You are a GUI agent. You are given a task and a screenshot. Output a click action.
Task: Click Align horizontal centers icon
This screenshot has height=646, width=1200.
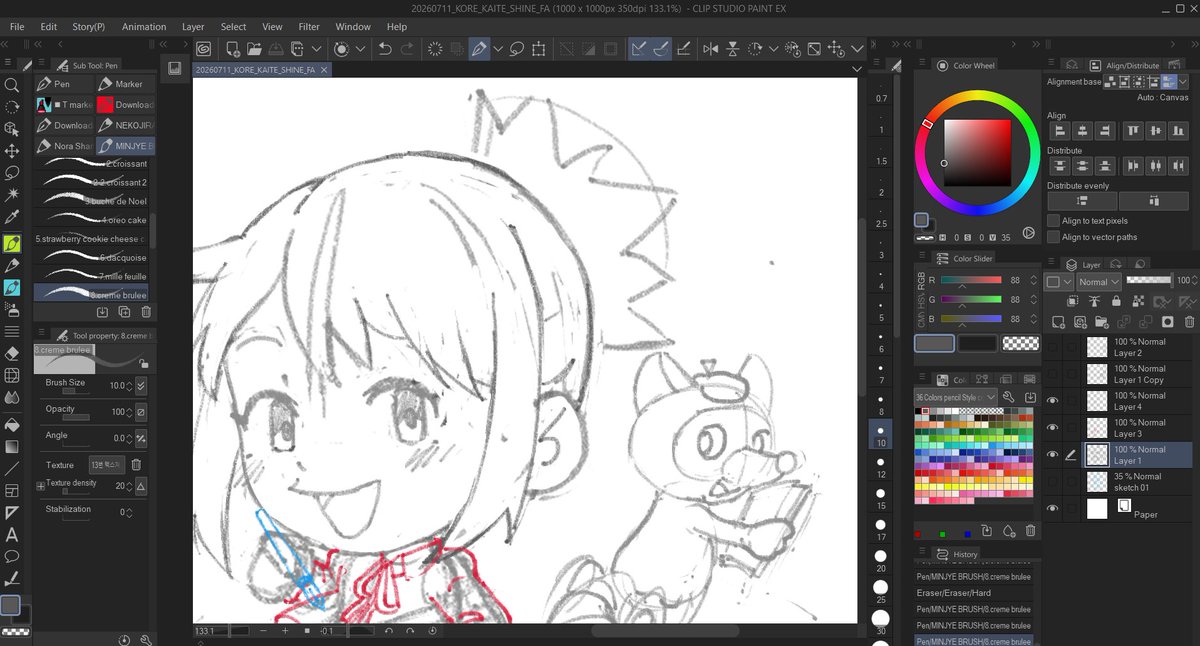pyautogui.click(x=1081, y=131)
